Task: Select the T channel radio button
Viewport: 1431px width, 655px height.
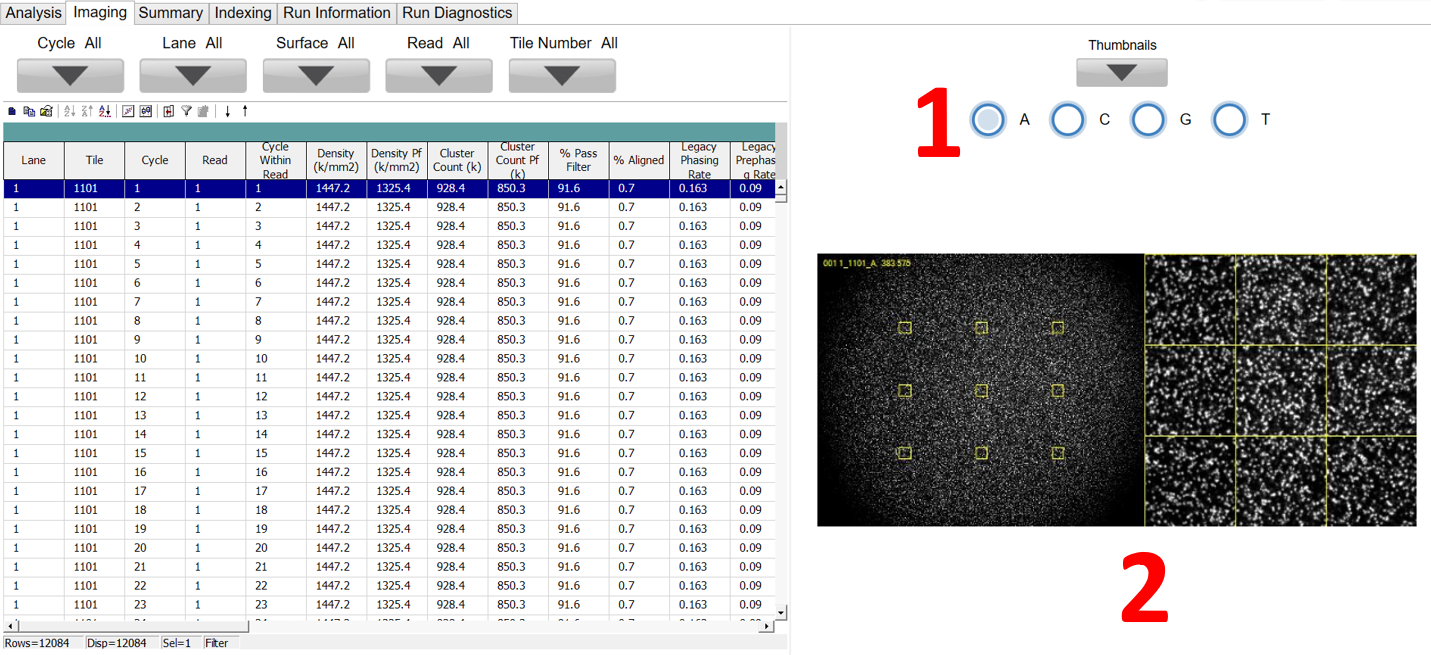Action: 1228,120
